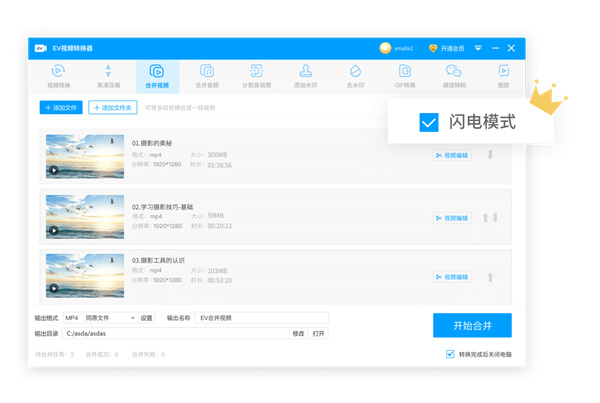The image size is (600, 403).
Task: Click the title 01.摄影的奥秘
Action: [x=152, y=144]
